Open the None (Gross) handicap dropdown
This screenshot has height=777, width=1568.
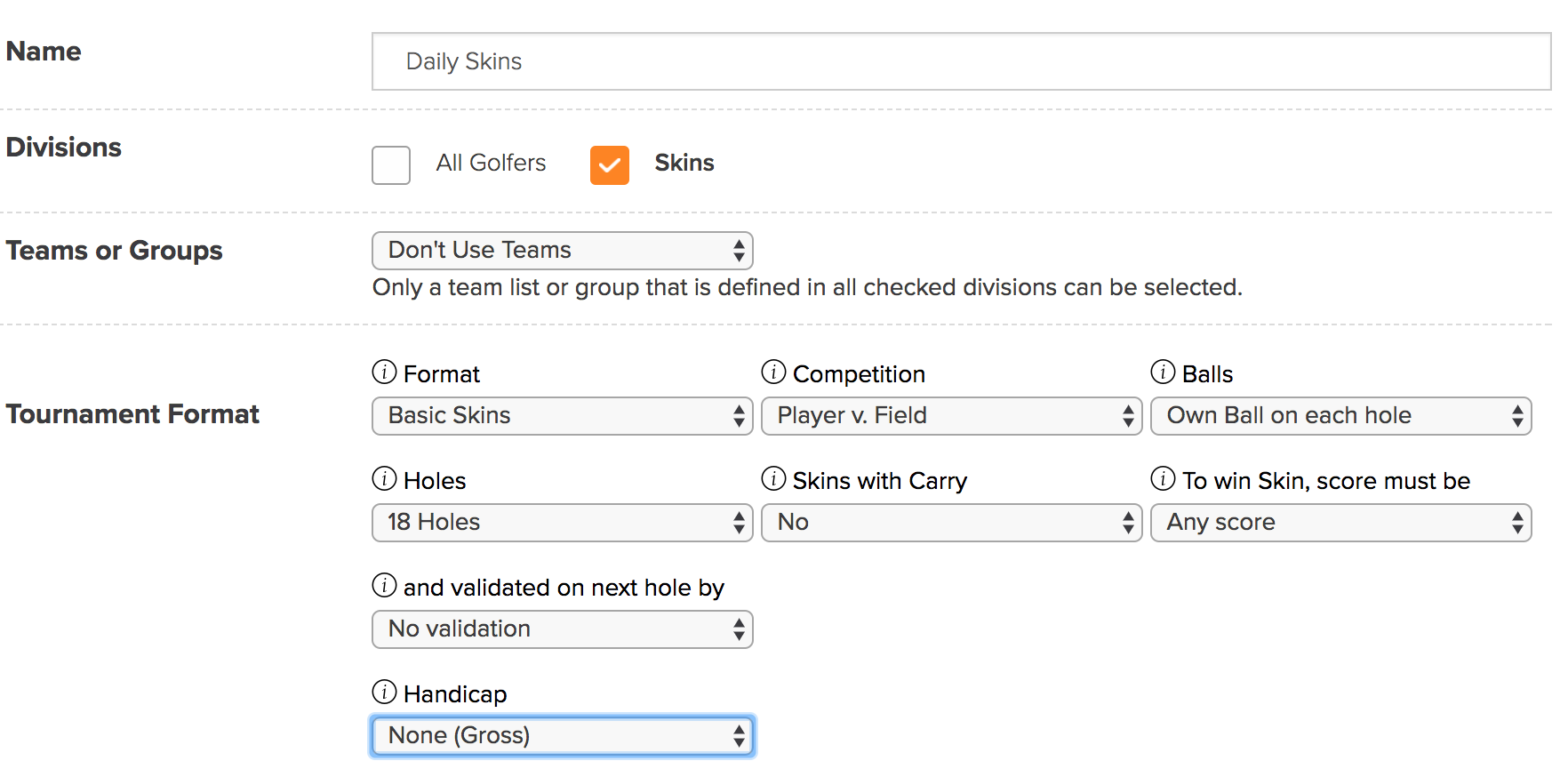562,736
